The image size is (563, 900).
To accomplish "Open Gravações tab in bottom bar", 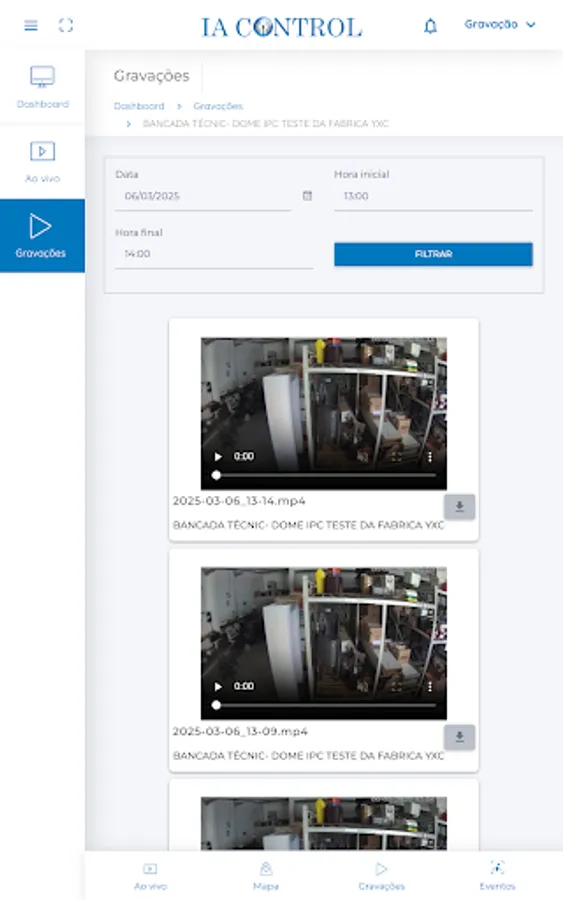I will click(x=382, y=876).
